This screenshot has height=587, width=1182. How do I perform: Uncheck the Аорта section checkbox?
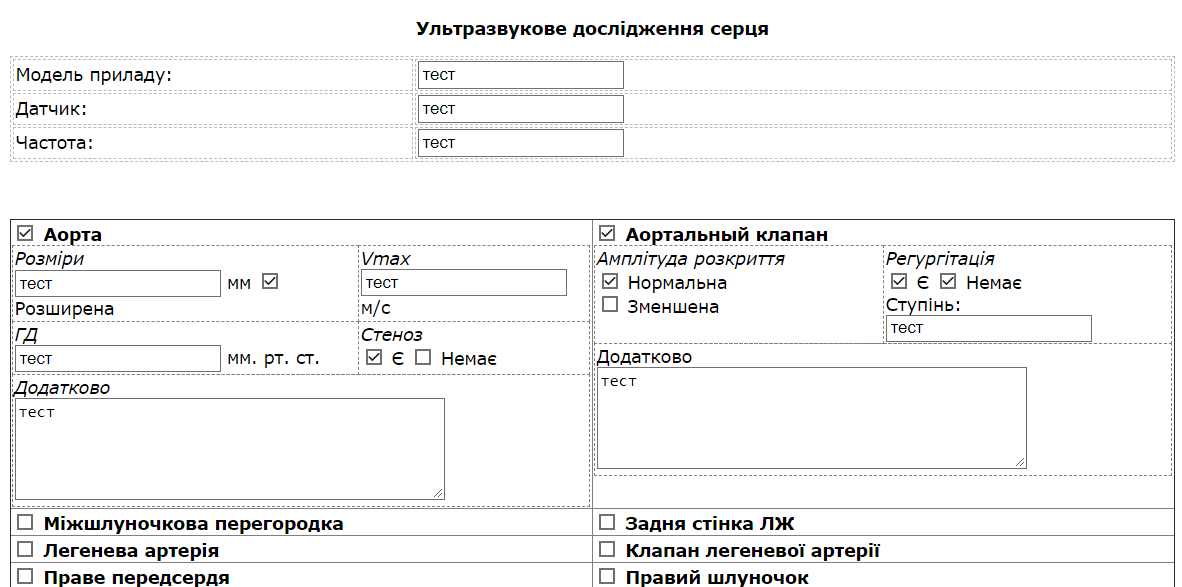point(25,234)
